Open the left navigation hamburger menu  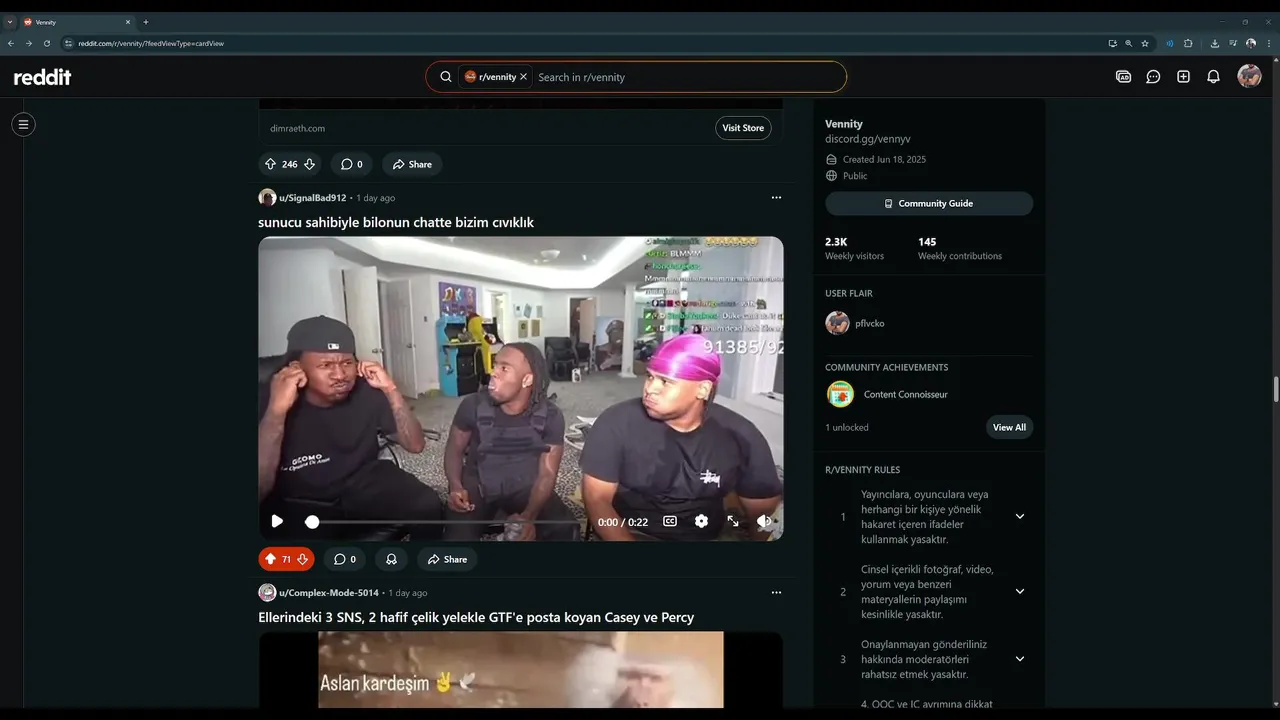pyautogui.click(x=23, y=124)
